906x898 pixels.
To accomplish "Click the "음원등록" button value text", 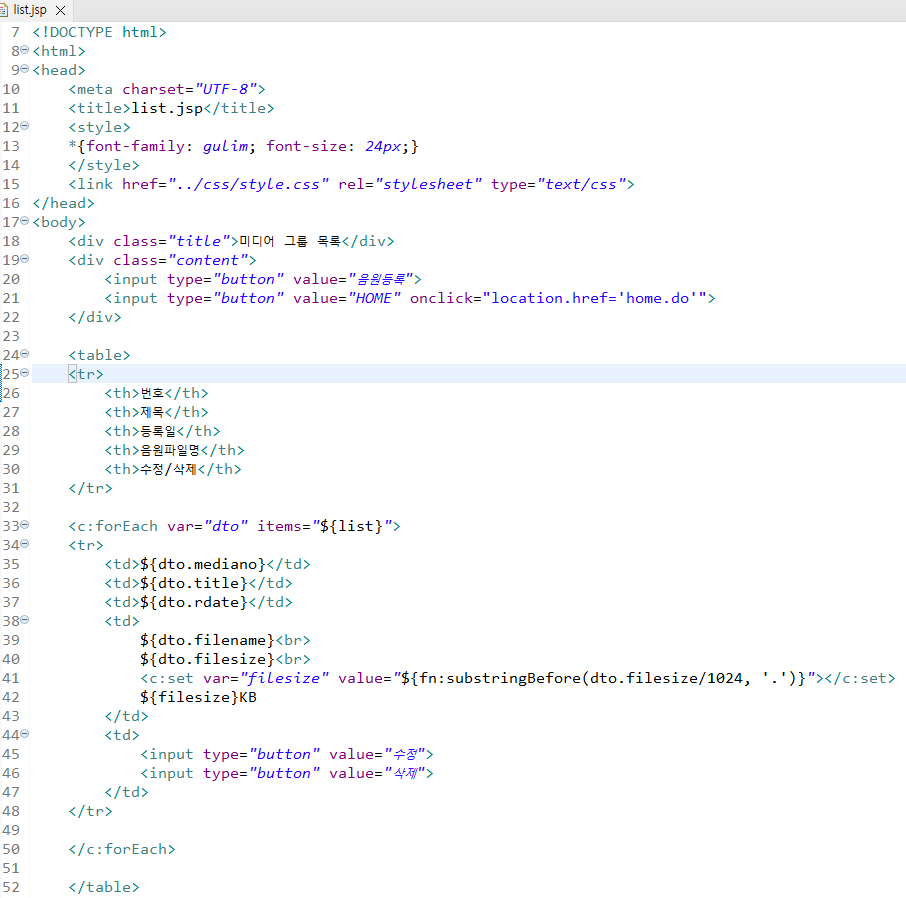I will coord(381,279).
